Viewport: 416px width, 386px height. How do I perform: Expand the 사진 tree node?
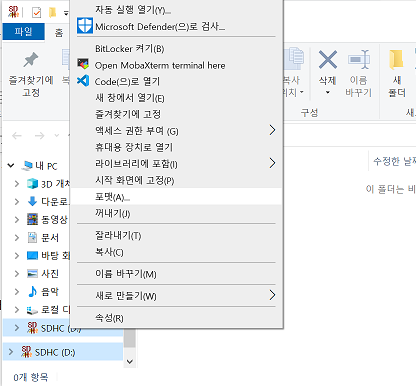click(17, 273)
